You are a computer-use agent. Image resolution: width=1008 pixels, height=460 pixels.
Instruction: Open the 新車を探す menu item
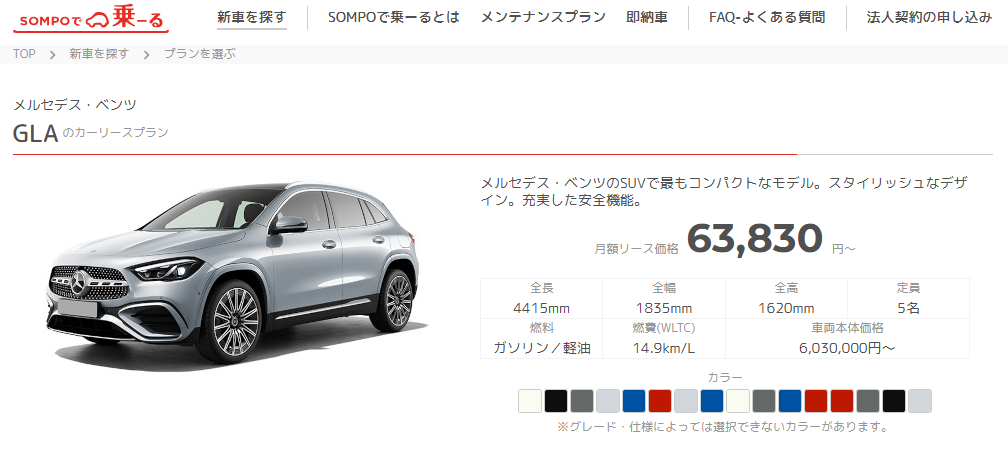tap(251, 17)
